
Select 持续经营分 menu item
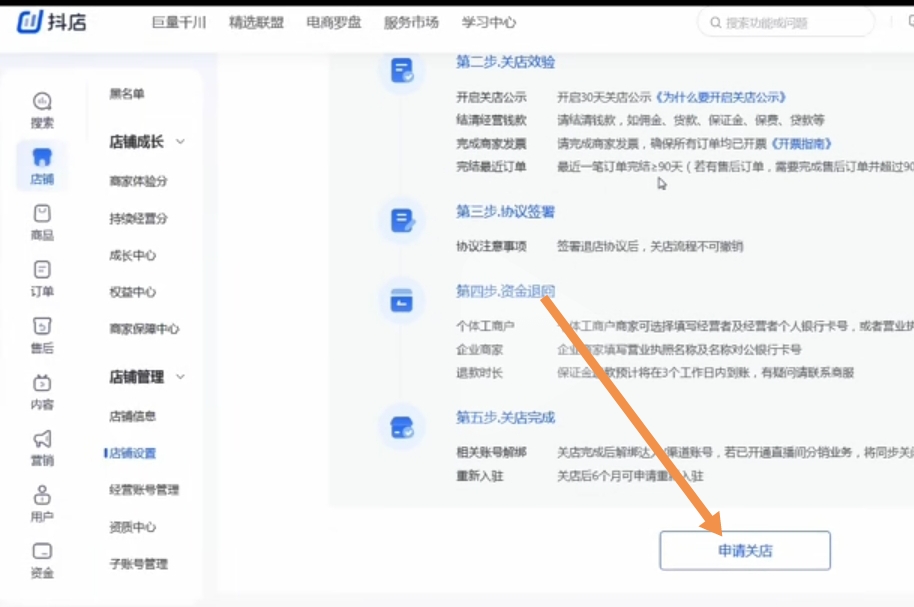click(138, 219)
